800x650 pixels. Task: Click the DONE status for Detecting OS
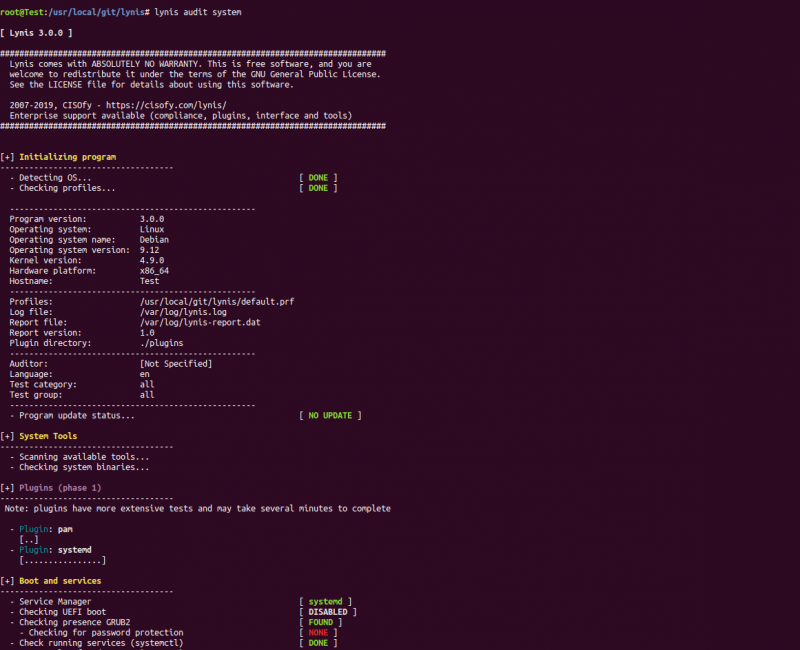[318, 177]
